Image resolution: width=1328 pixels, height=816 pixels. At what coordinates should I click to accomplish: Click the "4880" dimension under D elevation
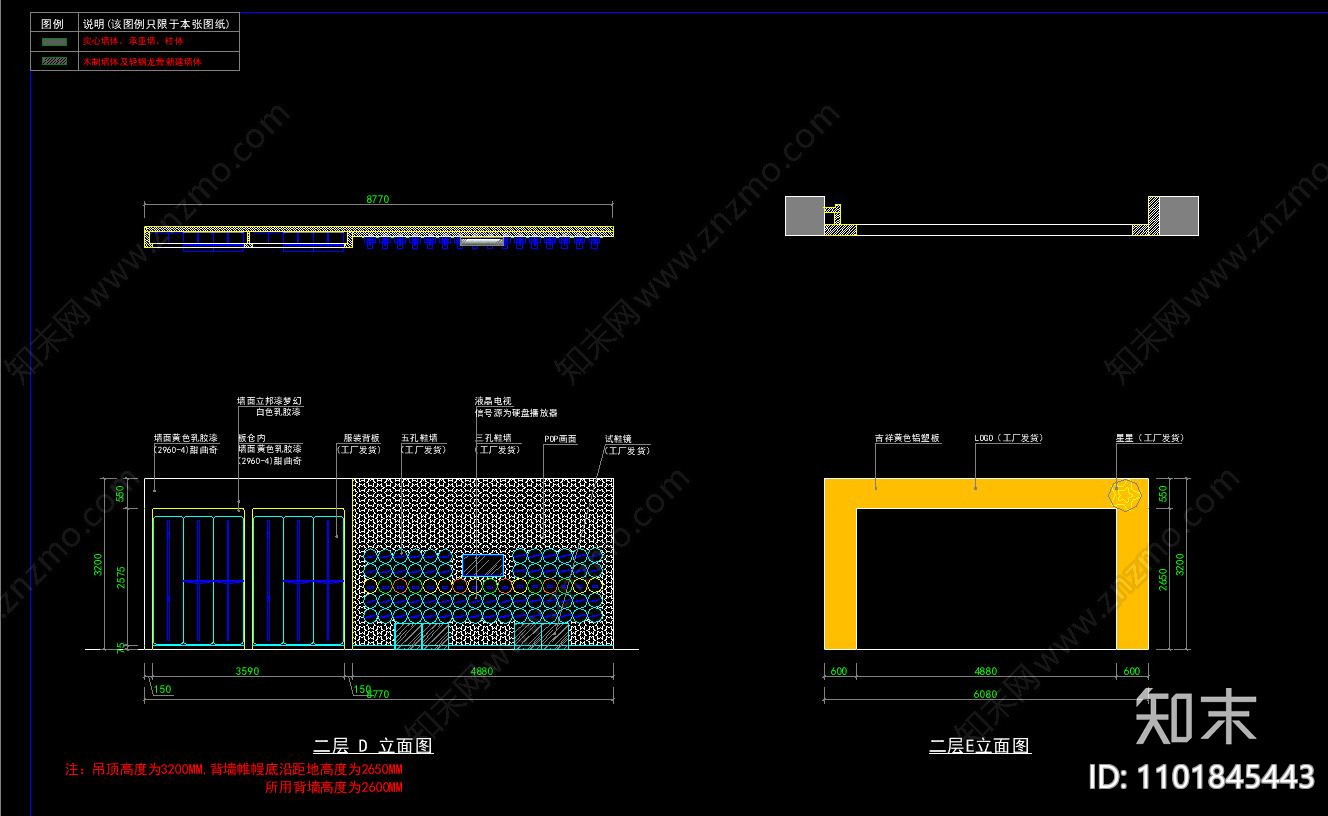[483, 671]
